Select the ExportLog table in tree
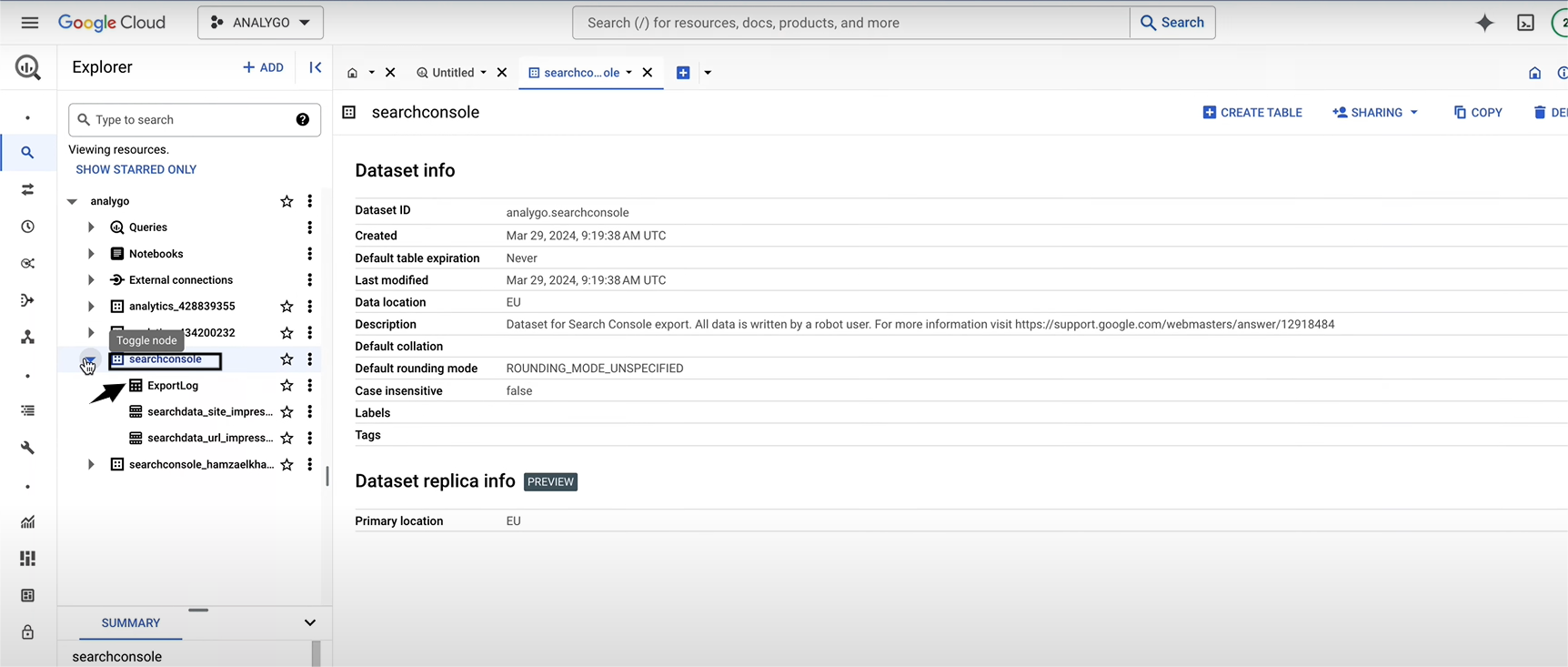Image resolution: width=1568 pixels, height=667 pixels. coord(173,386)
